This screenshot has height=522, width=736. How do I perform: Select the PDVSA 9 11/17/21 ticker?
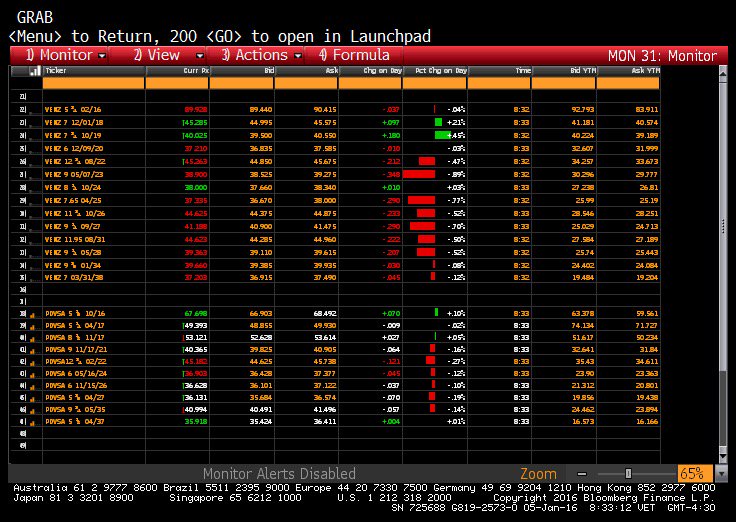77,350
